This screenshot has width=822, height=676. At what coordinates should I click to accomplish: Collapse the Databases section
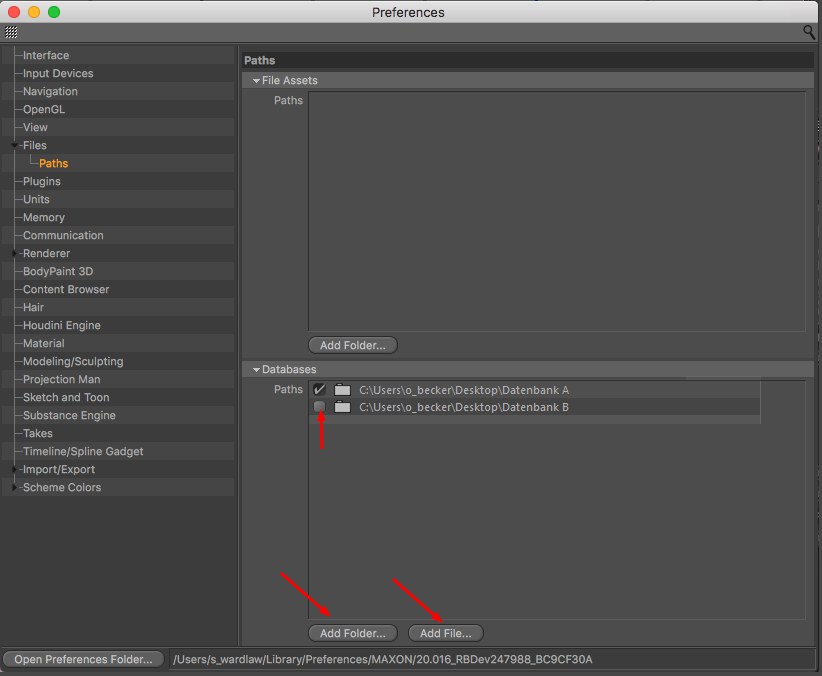coord(256,370)
